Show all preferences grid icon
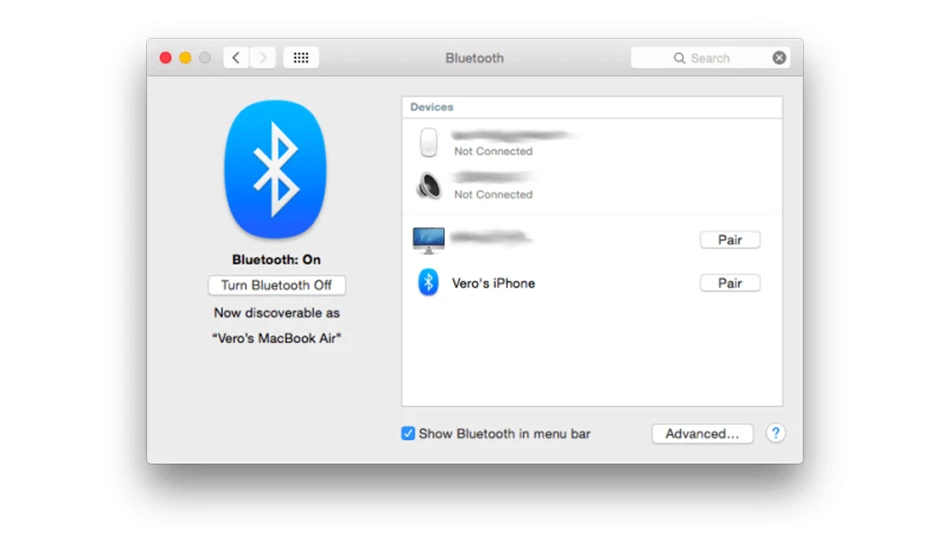The height and width of the screenshot is (550, 950). (x=301, y=58)
